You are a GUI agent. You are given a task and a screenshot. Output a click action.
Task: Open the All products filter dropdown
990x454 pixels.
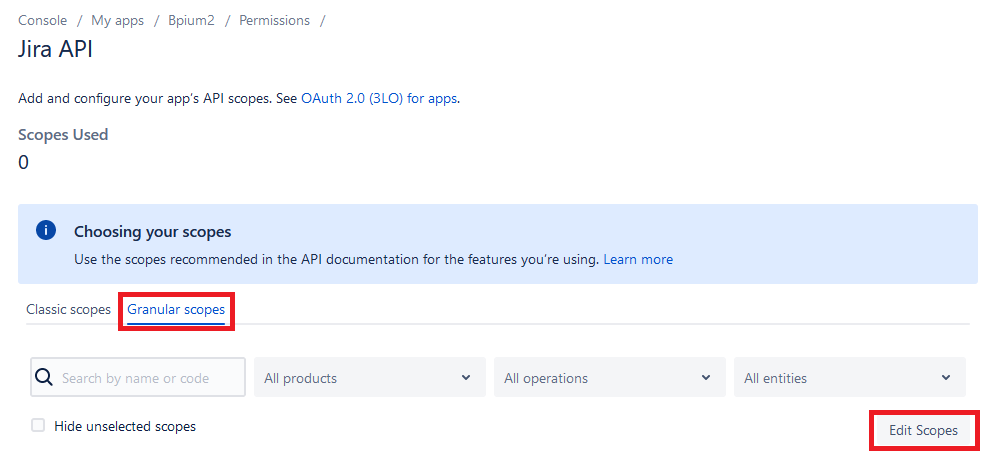coord(370,378)
